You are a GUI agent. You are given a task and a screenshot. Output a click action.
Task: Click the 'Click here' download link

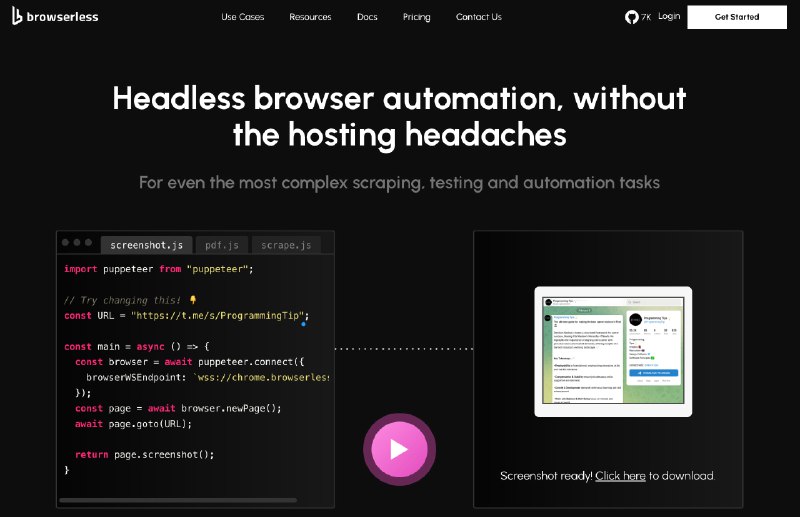620,476
